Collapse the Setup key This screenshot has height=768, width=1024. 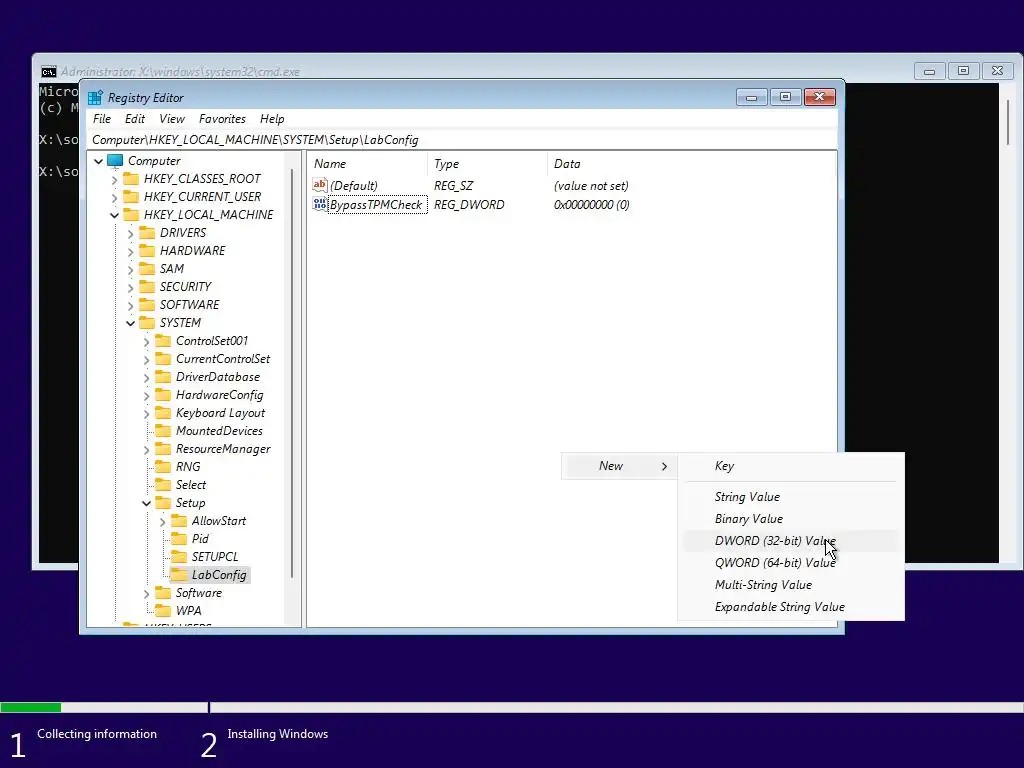[147, 504]
